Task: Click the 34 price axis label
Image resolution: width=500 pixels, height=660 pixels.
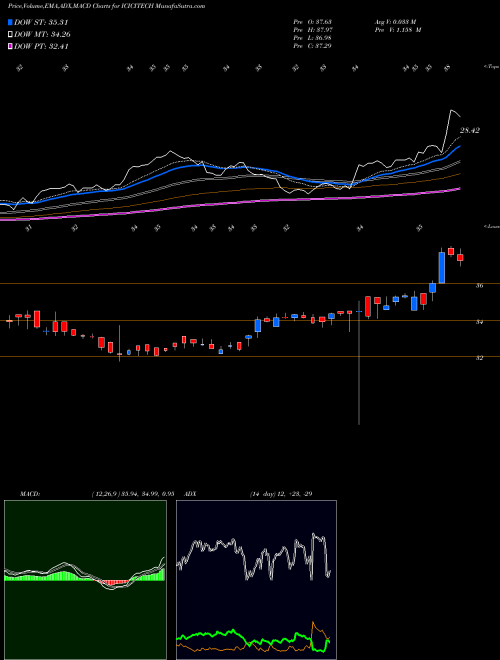Action: click(x=479, y=322)
